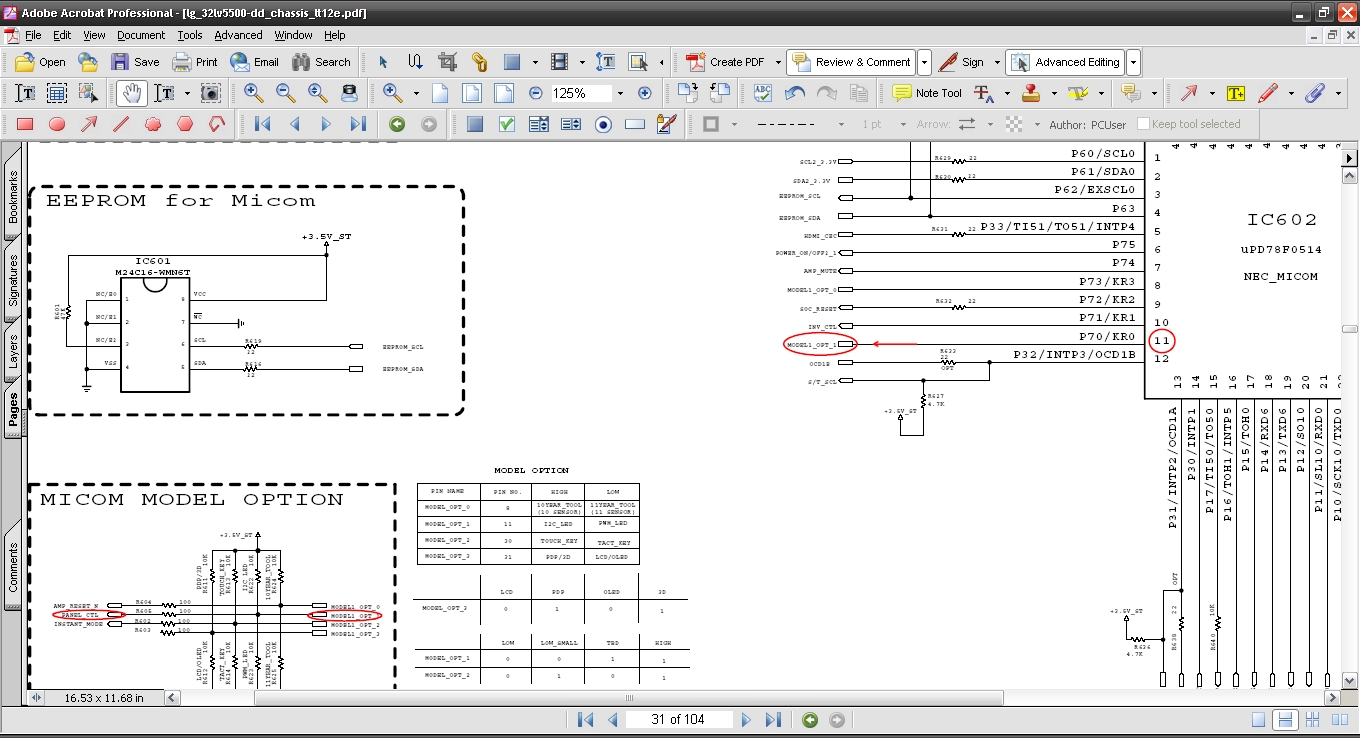1360x738 pixels.
Task: Click the page number field in status bar
Action: pyautogui.click(x=678, y=720)
